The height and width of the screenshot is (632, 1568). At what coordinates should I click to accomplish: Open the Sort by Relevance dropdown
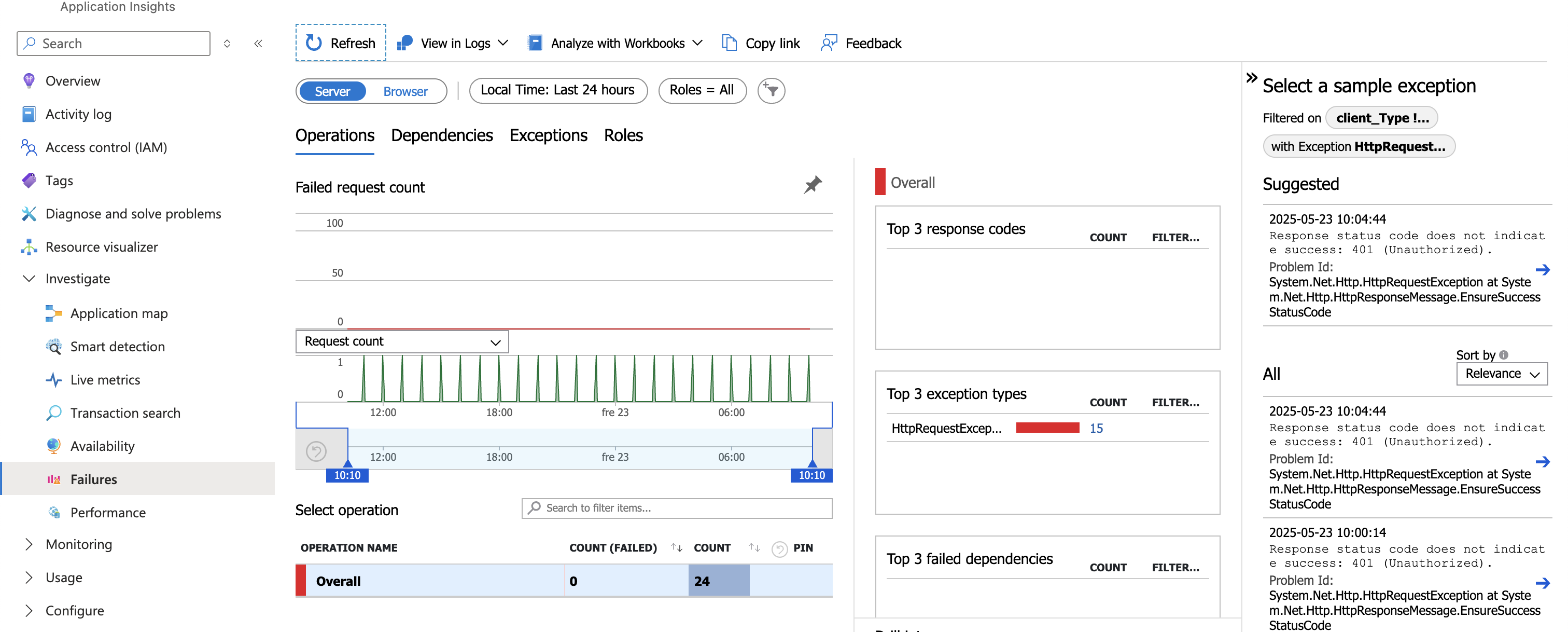(x=1501, y=374)
